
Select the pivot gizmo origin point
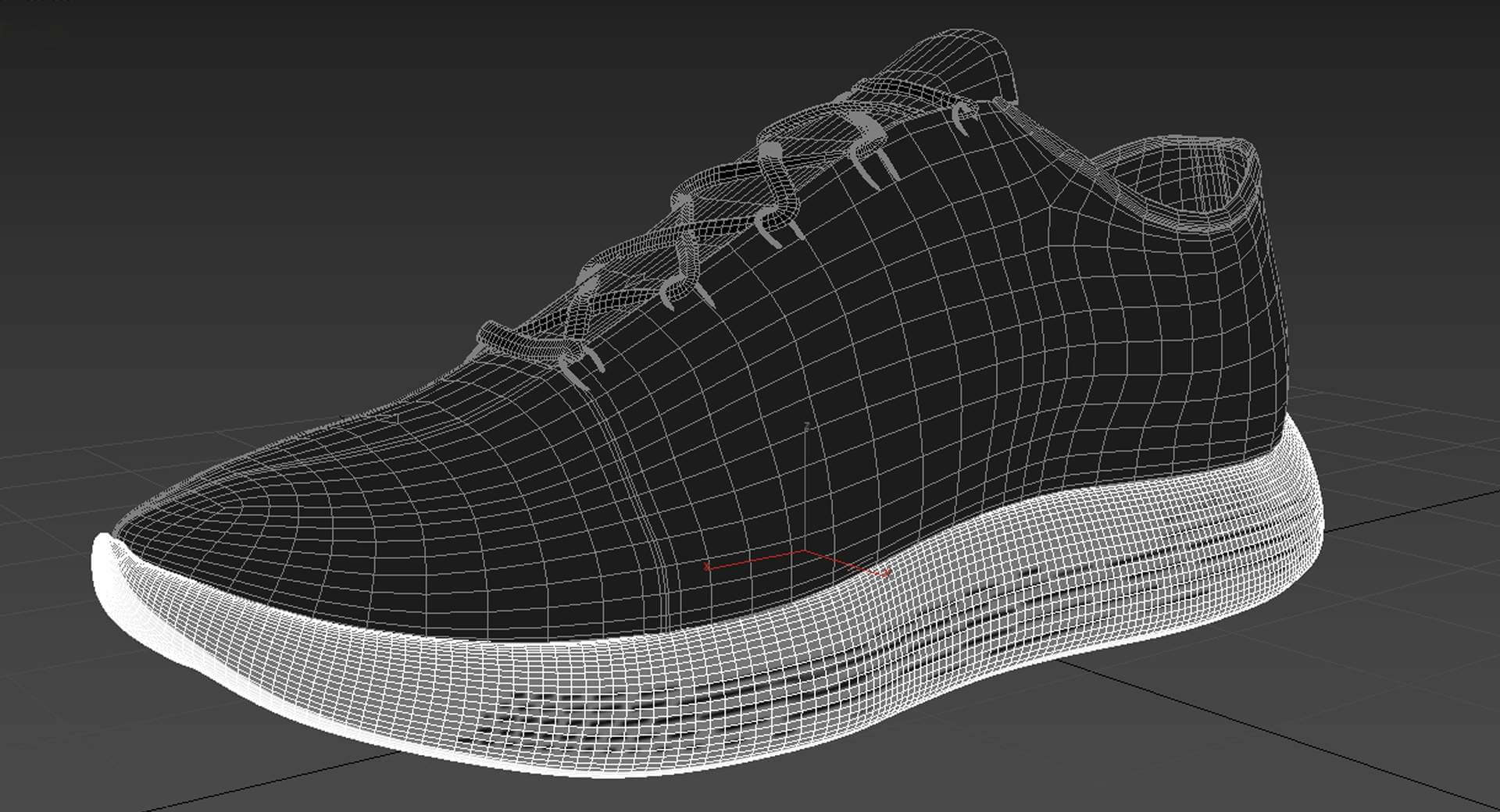(805, 551)
